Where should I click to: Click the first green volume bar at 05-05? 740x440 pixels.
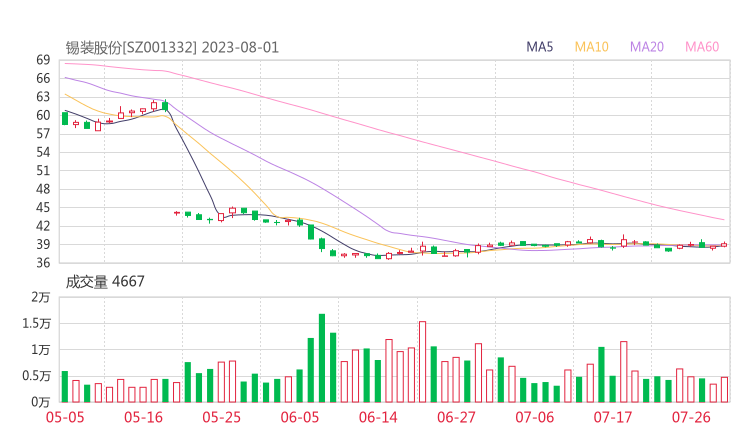pos(65,387)
